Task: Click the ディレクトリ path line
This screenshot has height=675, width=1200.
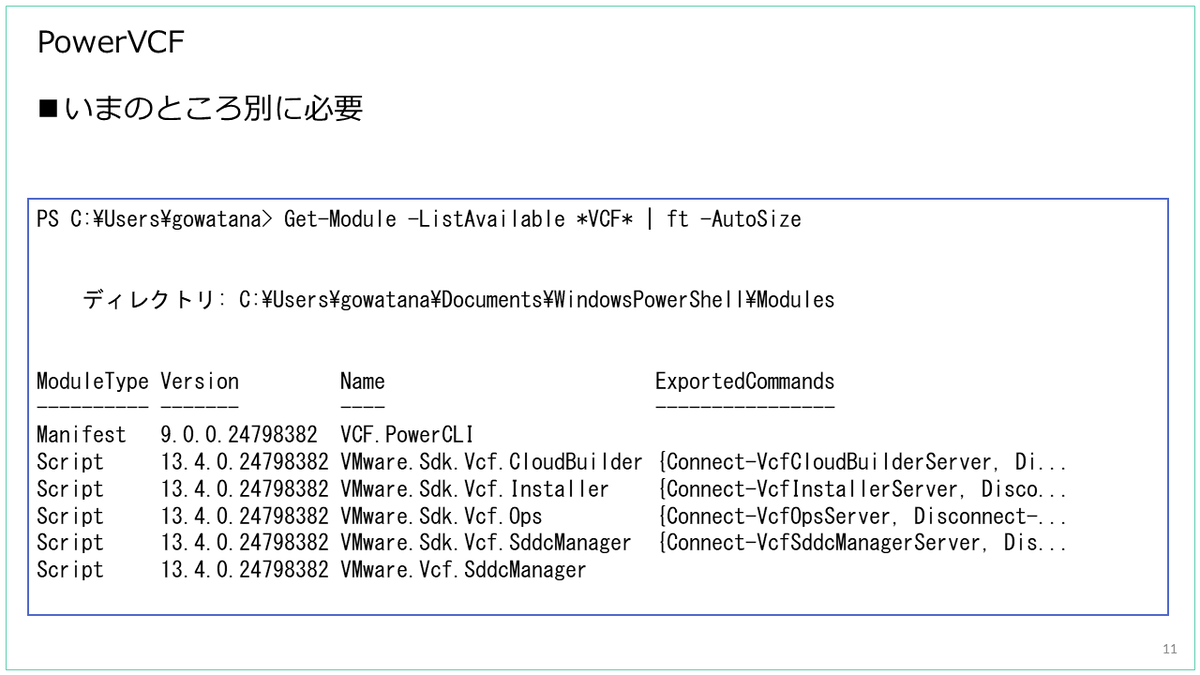Action: pos(459,299)
